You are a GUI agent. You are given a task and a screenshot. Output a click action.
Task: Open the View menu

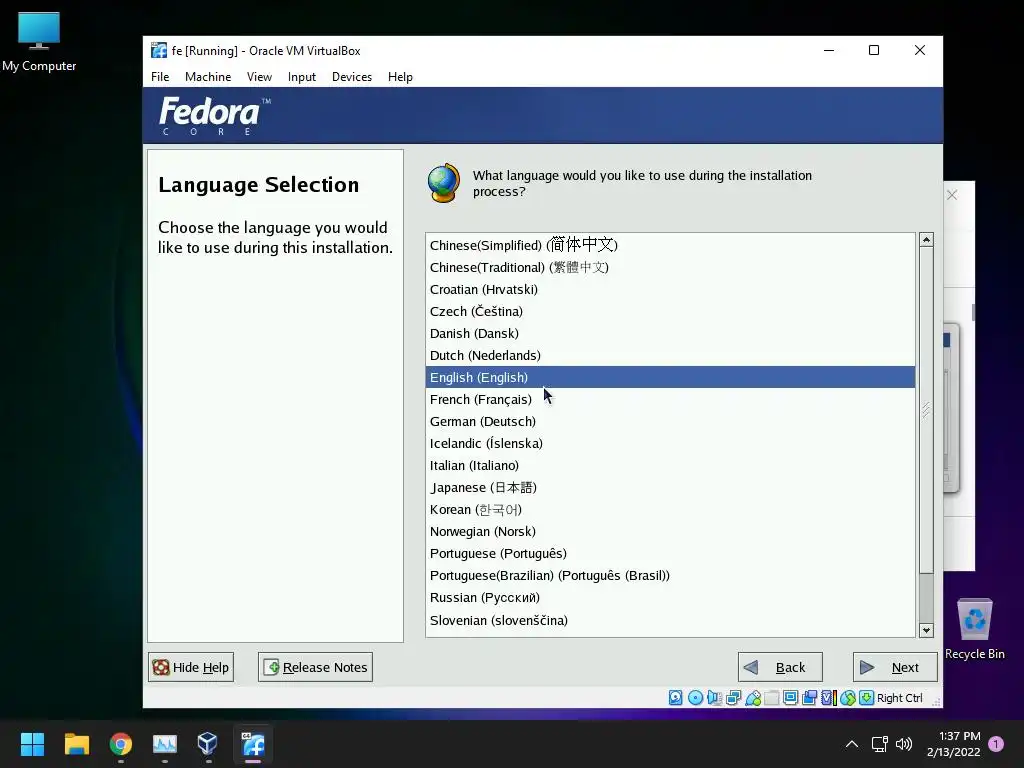(259, 77)
